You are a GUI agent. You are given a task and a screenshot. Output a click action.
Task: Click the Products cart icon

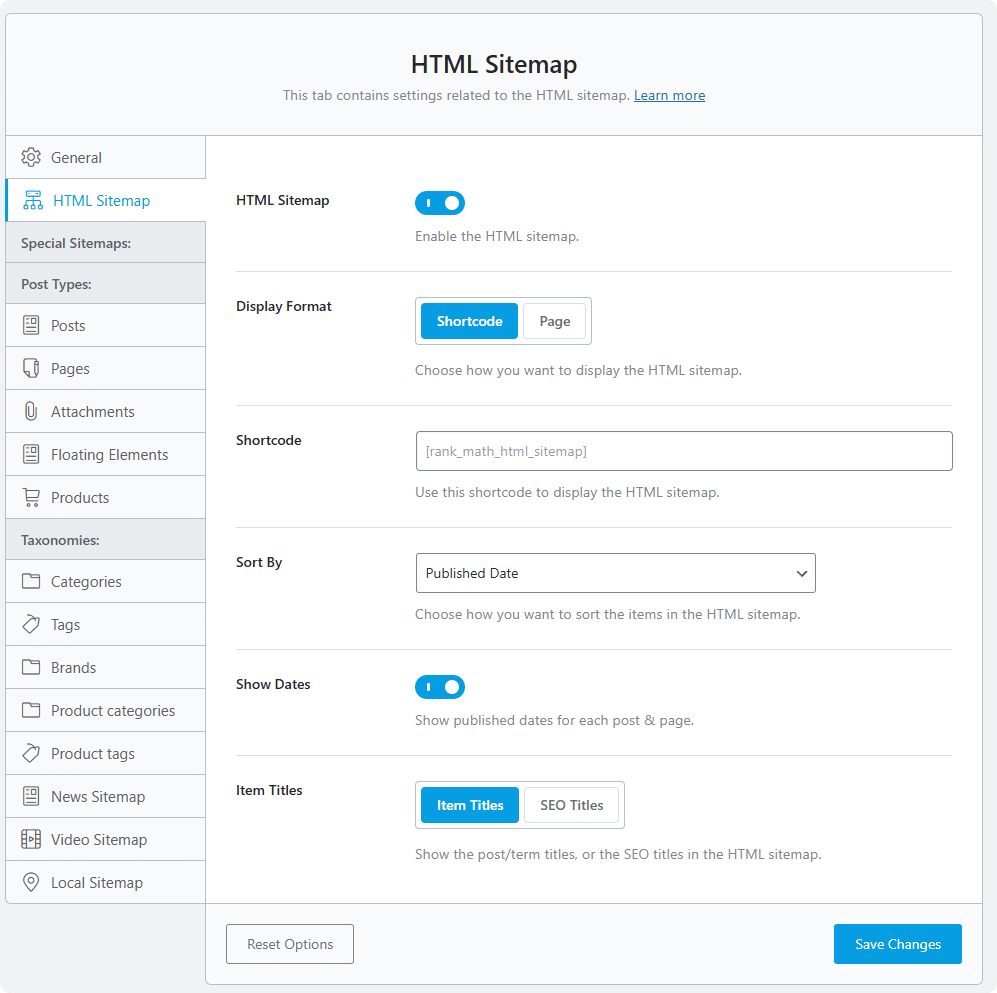point(31,497)
